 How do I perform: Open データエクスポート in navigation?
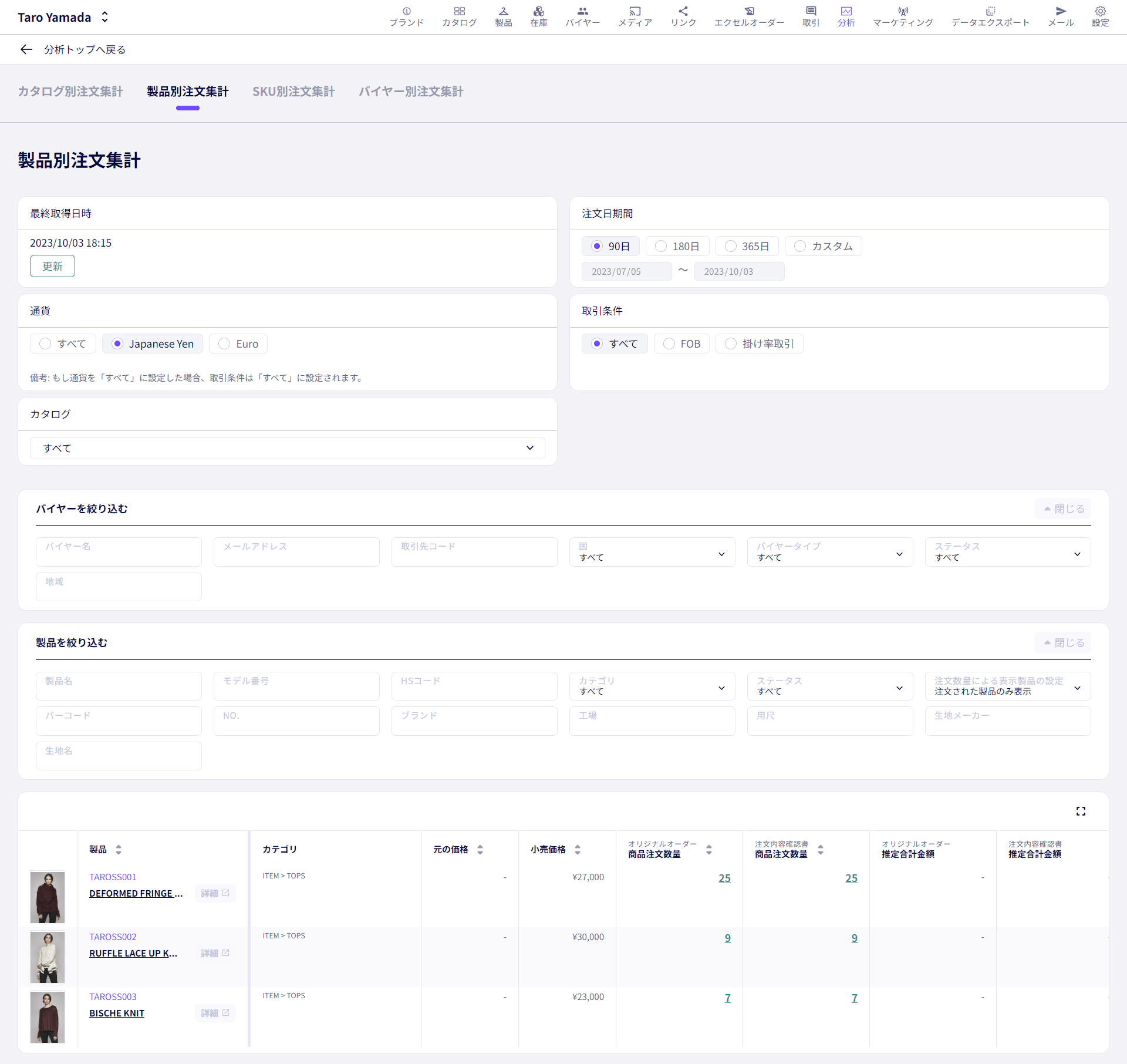(x=990, y=16)
